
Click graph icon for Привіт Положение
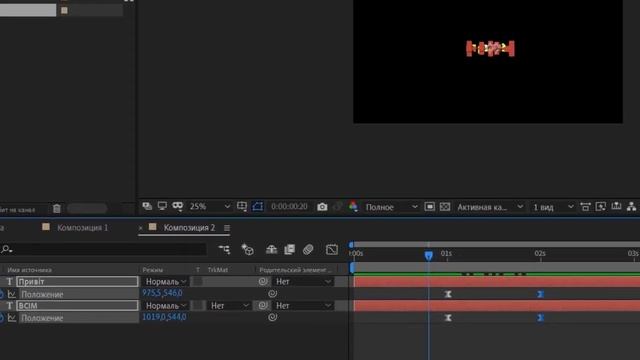12,294
